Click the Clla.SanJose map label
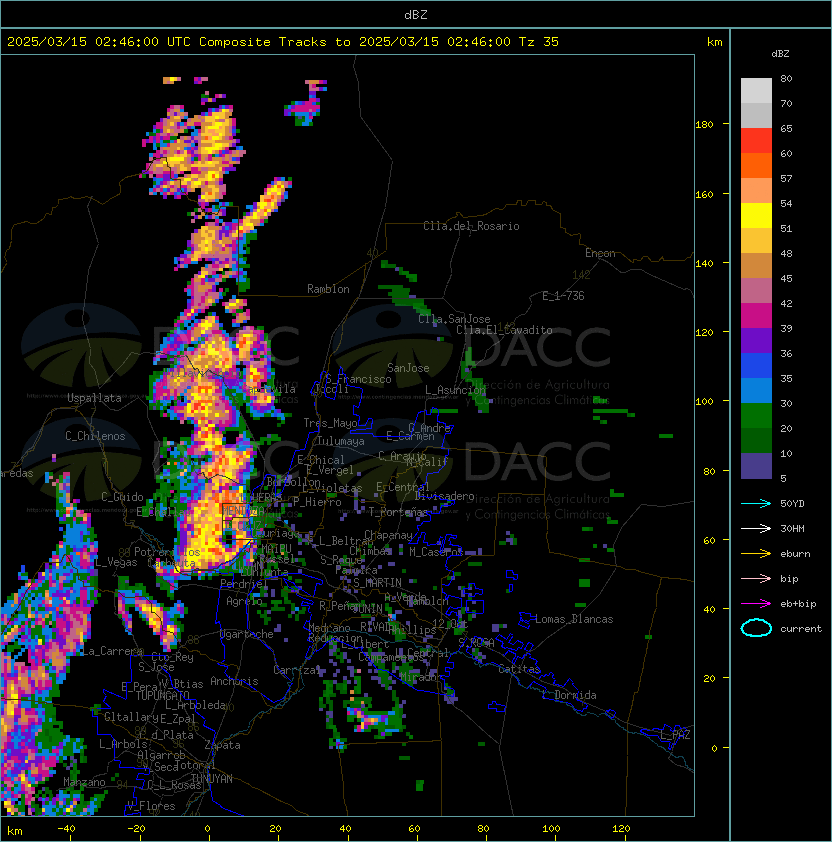 [454, 319]
